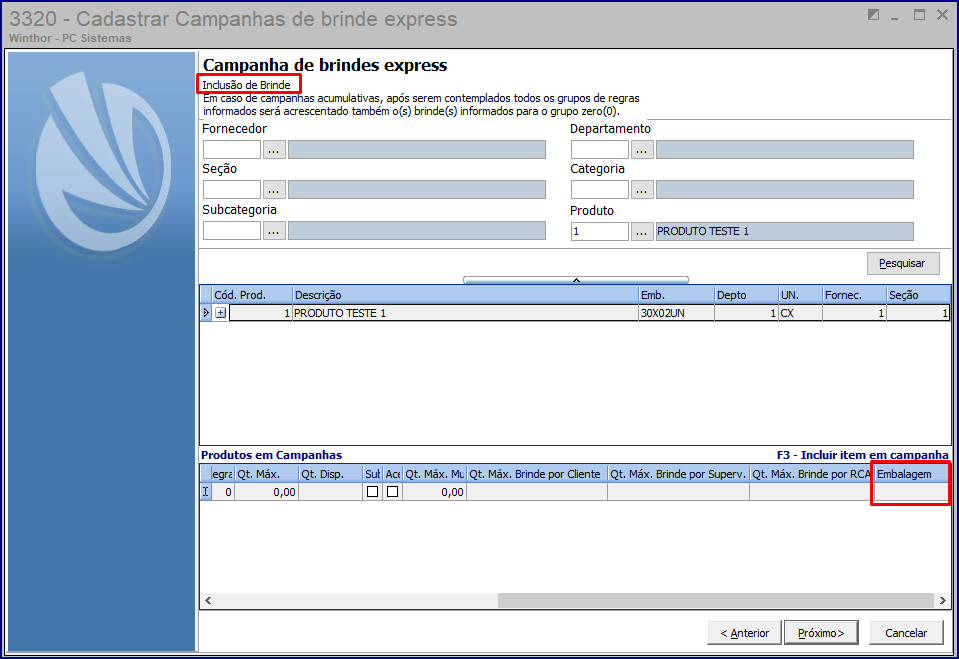Image resolution: width=959 pixels, height=659 pixels.
Task: Click the Qt. Máx. cell showing 0,00
Action: [266, 492]
